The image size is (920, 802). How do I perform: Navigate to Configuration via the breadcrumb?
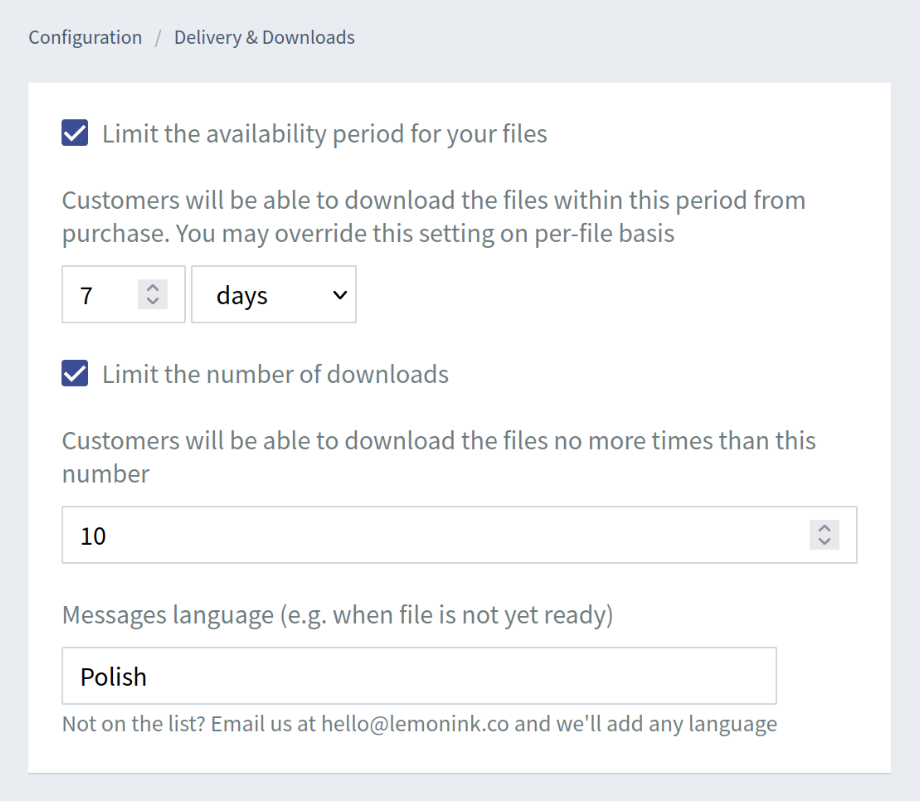[85, 37]
